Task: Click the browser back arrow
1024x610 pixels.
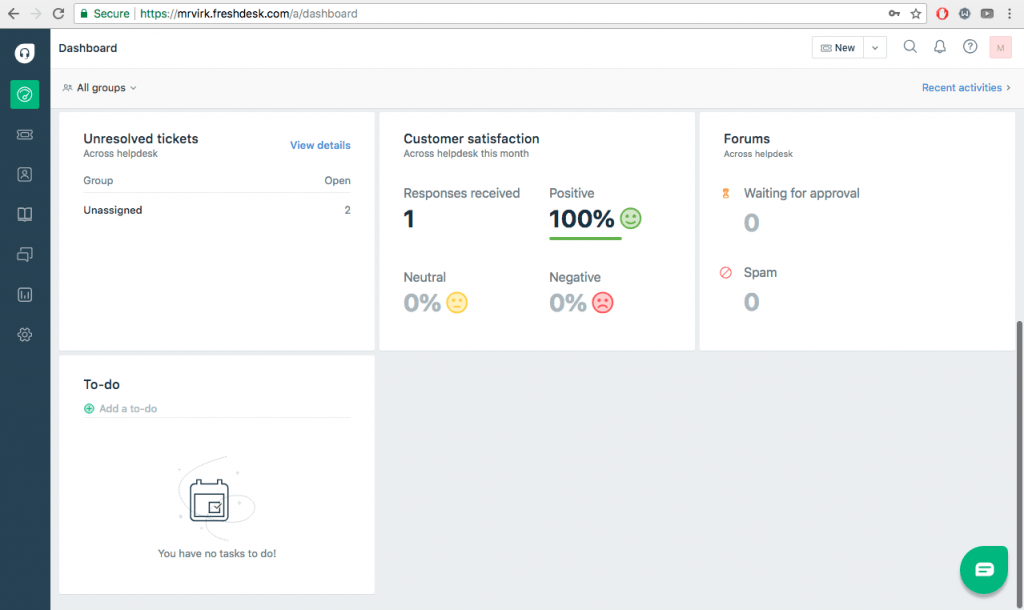Action: click(x=13, y=14)
